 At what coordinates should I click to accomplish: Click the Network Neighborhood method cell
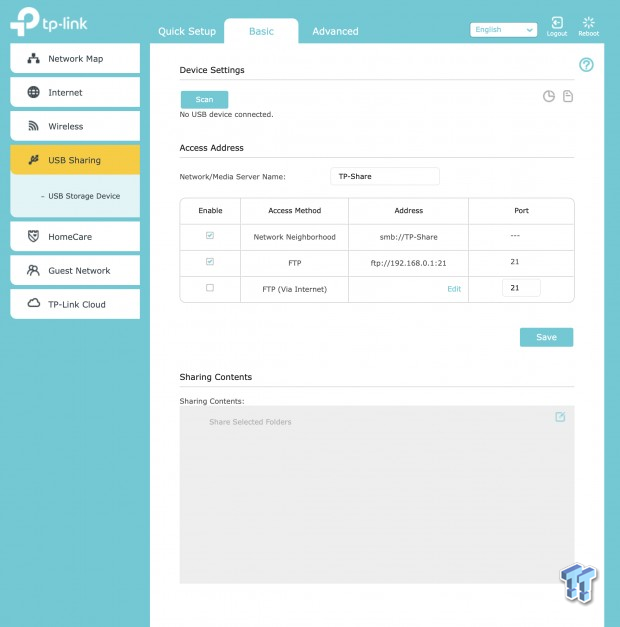tap(294, 237)
